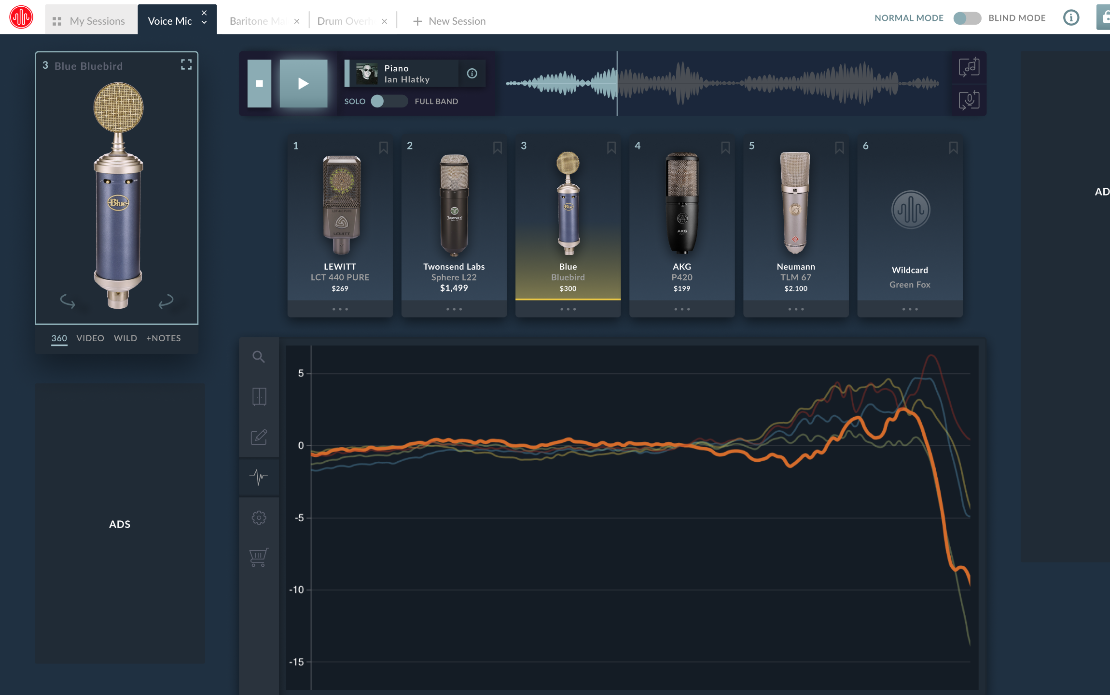Close the Baritone session tab
The height and width of the screenshot is (695, 1110).
click(297, 21)
